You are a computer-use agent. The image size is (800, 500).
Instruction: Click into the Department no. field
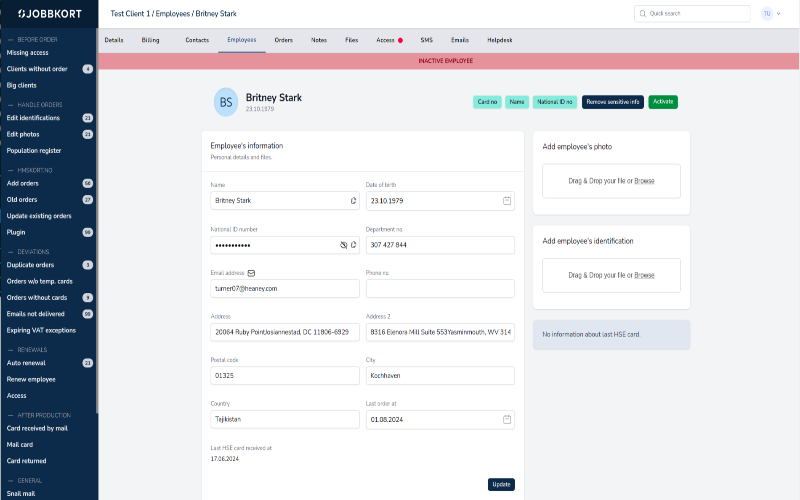point(440,245)
